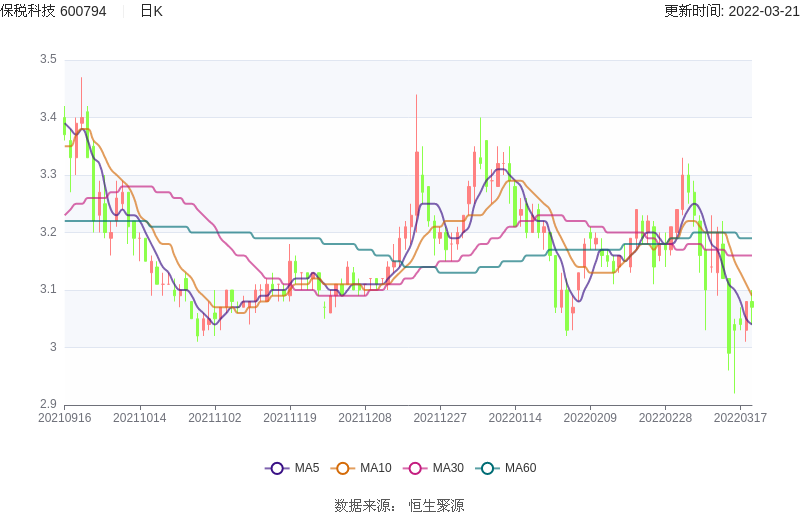
Task: Pick the 20211102 date axis label
Action: (214, 418)
